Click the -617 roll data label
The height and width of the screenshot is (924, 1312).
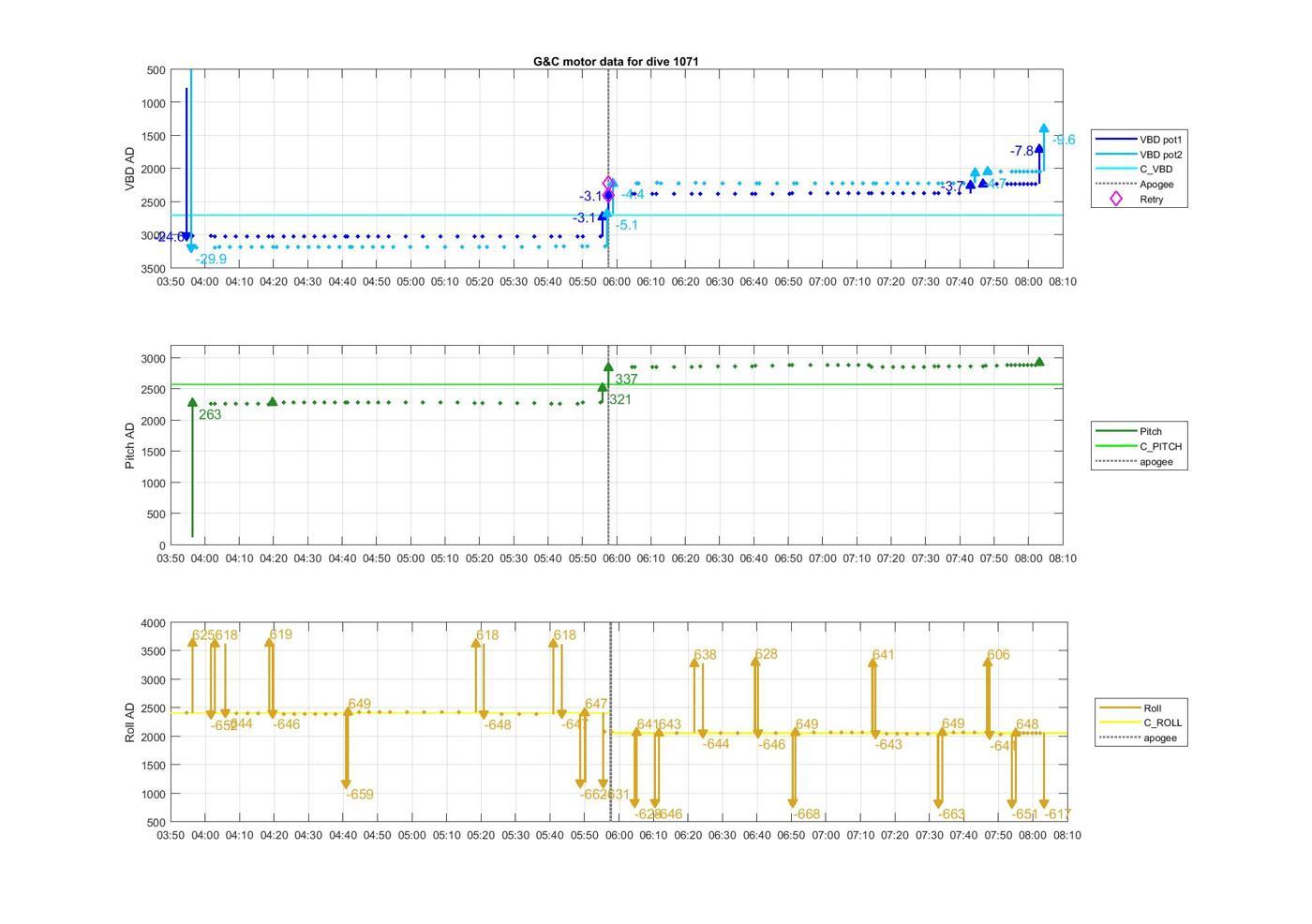(1057, 814)
